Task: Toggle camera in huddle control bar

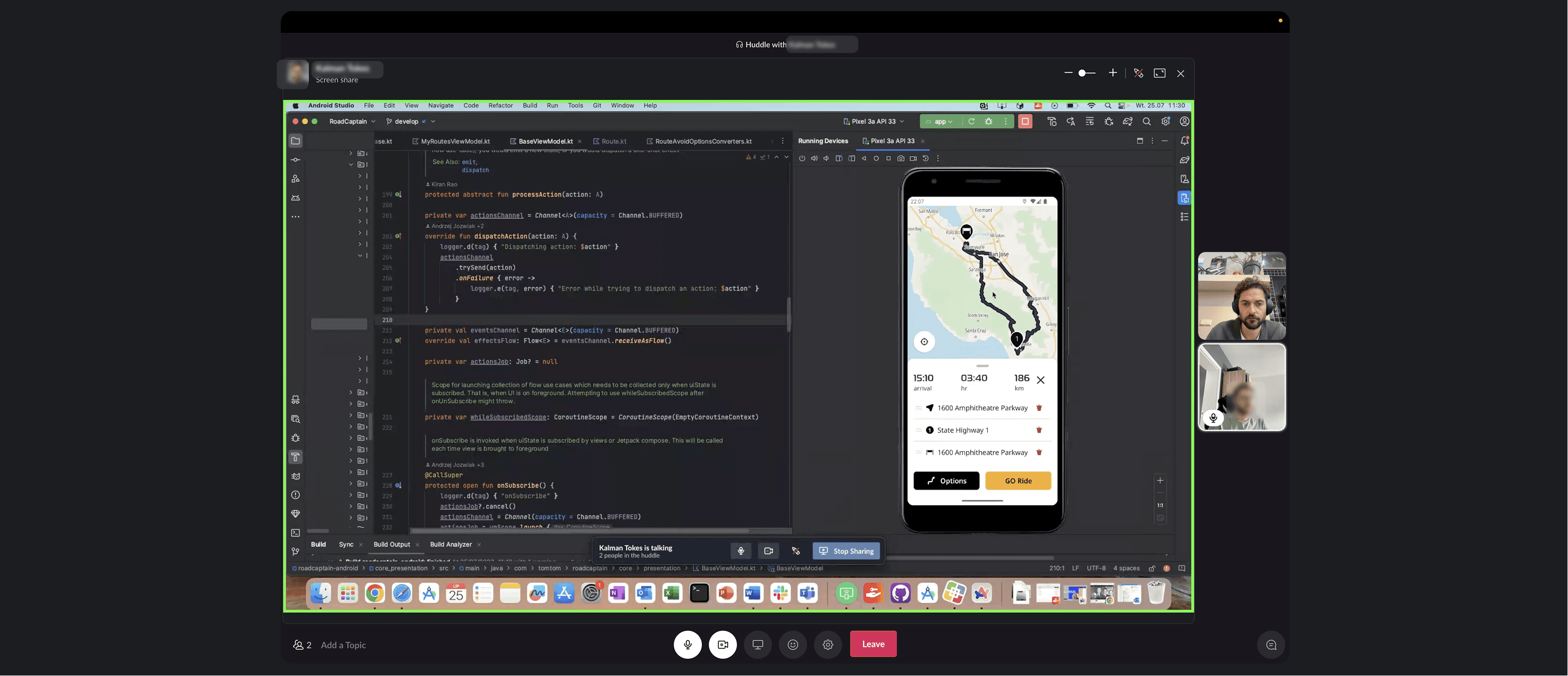Action: pyautogui.click(x=723, y=644)
